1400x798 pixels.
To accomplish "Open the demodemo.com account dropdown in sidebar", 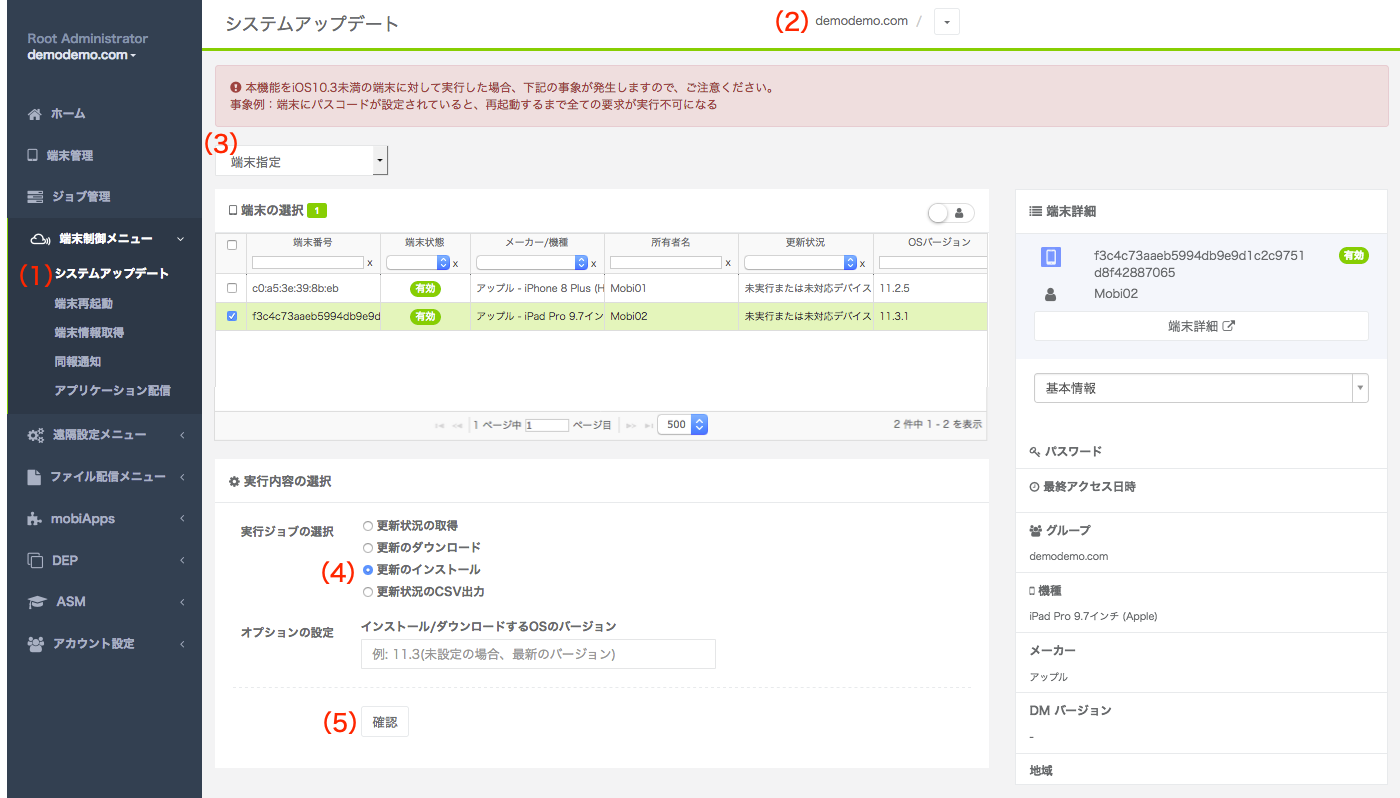I will [x=81, y=55].
